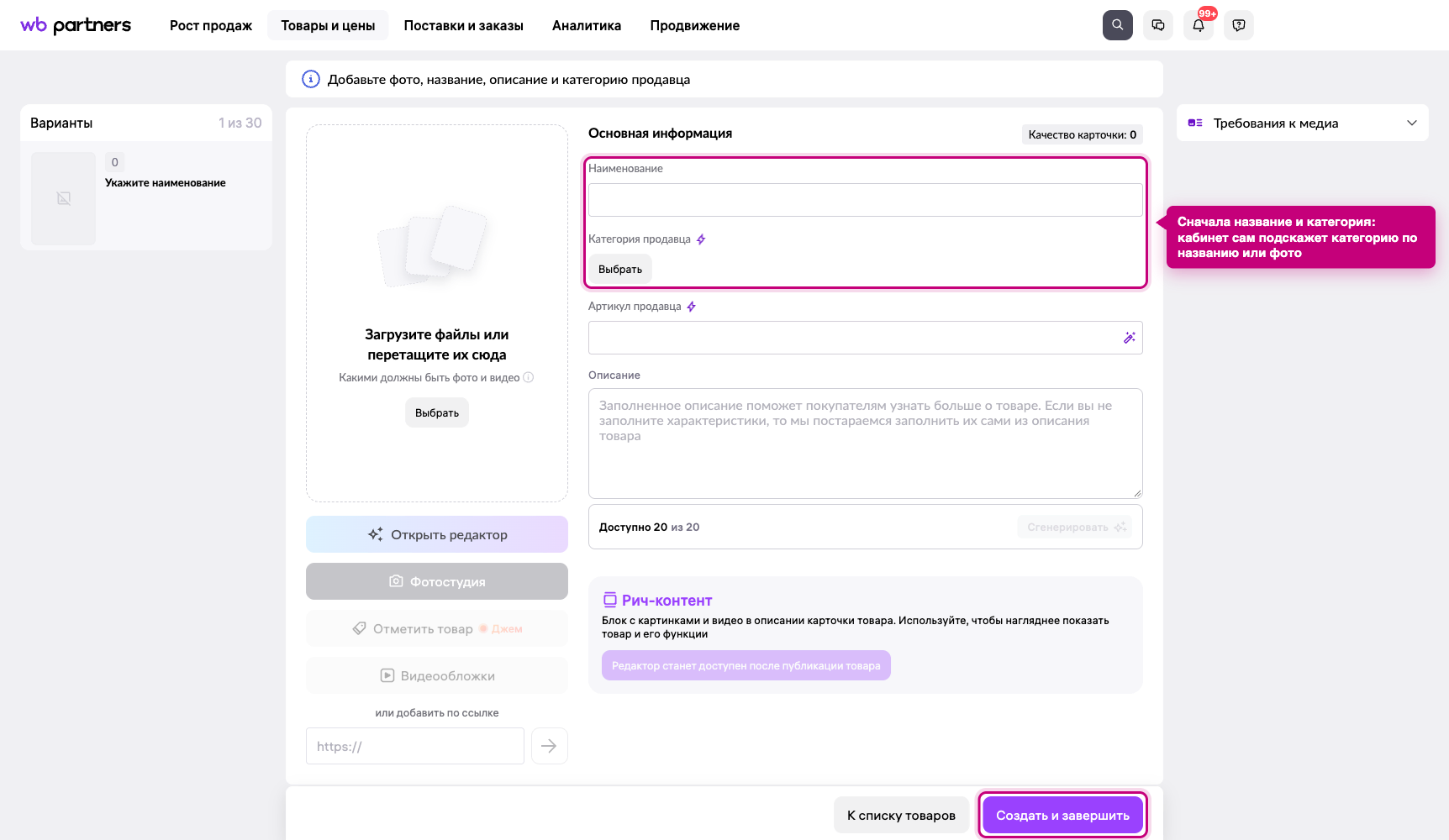Viewport: 1449px width, 840px height.
Task: Open the chat messages icon
Action: click(x=1157, y=25)
